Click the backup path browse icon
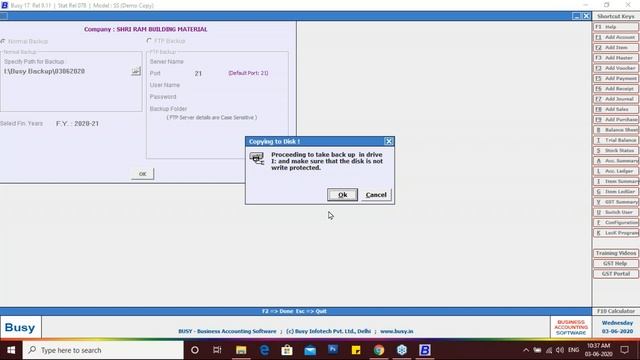The height and width of the screenshot is (360, 640). coord(136,71)
